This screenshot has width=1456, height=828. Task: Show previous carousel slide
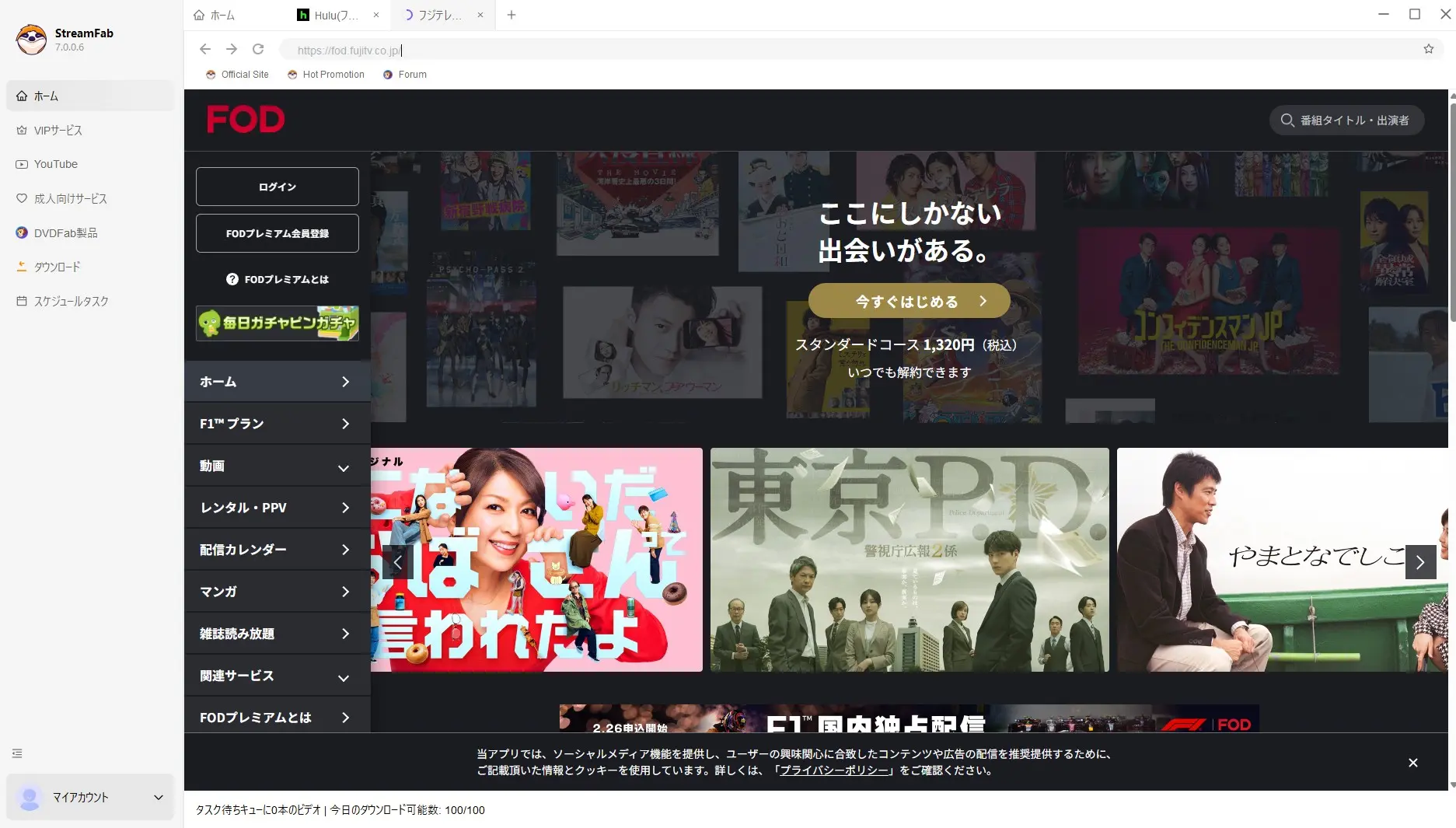coord(397,561)
